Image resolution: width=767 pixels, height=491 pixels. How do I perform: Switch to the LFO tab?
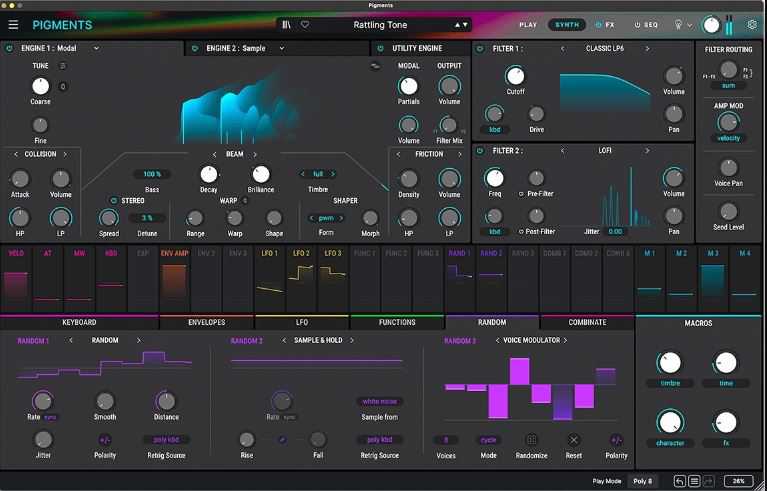point(302,322)
